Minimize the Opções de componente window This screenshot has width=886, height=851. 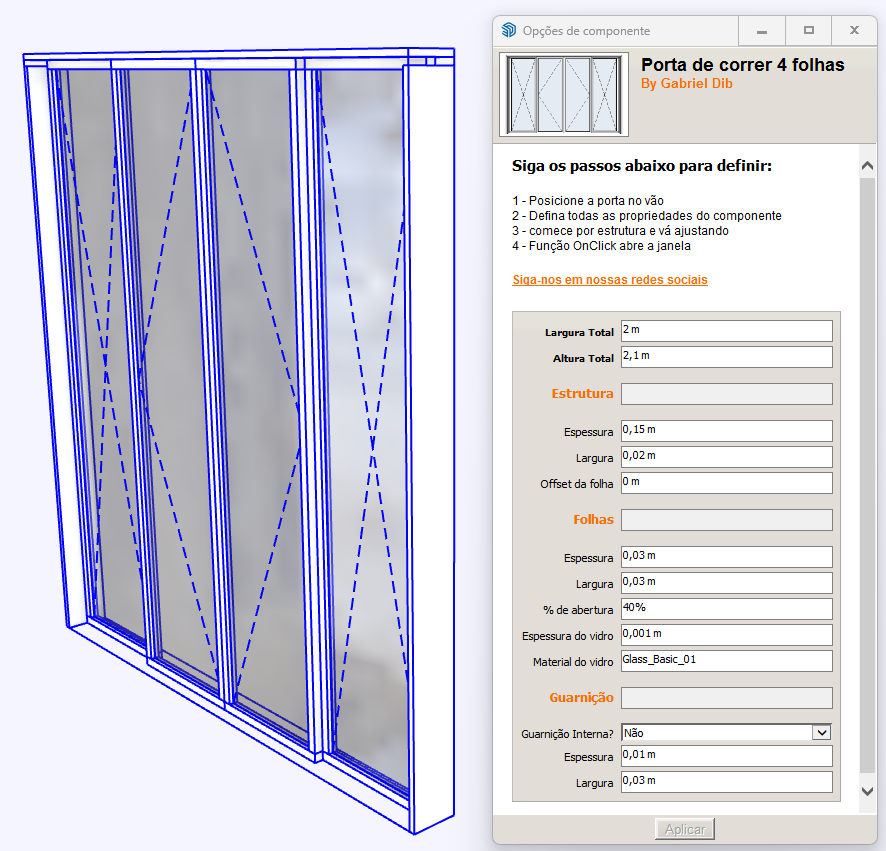tap(763, 31)
